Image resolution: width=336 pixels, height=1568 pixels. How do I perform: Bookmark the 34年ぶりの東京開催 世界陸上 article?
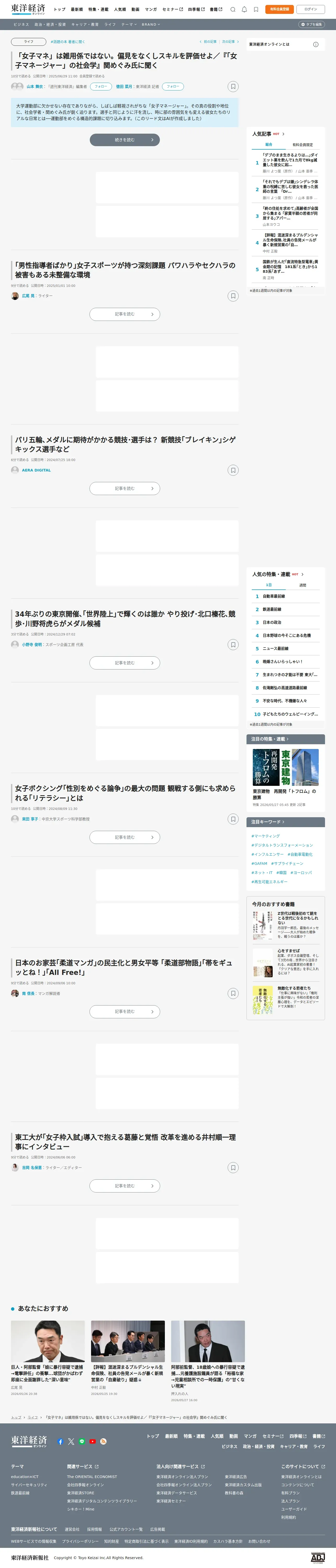click(x=233, y=645)
